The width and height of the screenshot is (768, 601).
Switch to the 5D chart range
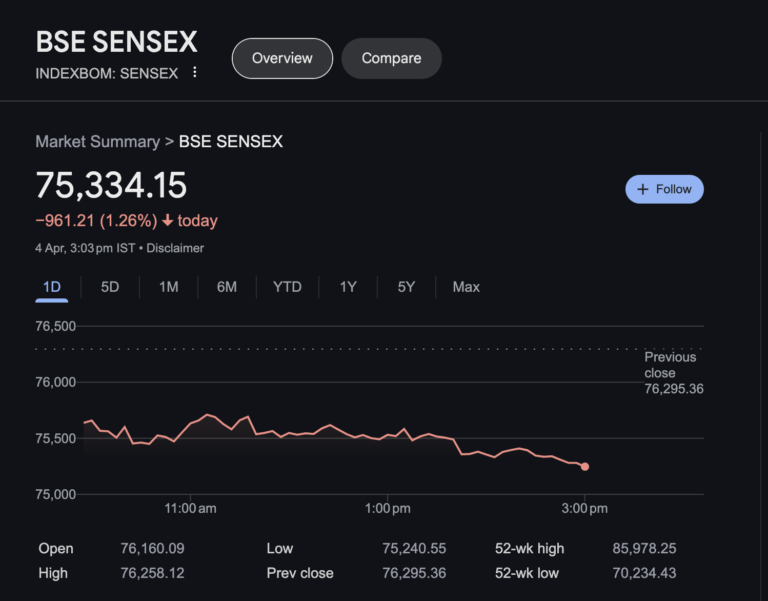click(110, 287)
